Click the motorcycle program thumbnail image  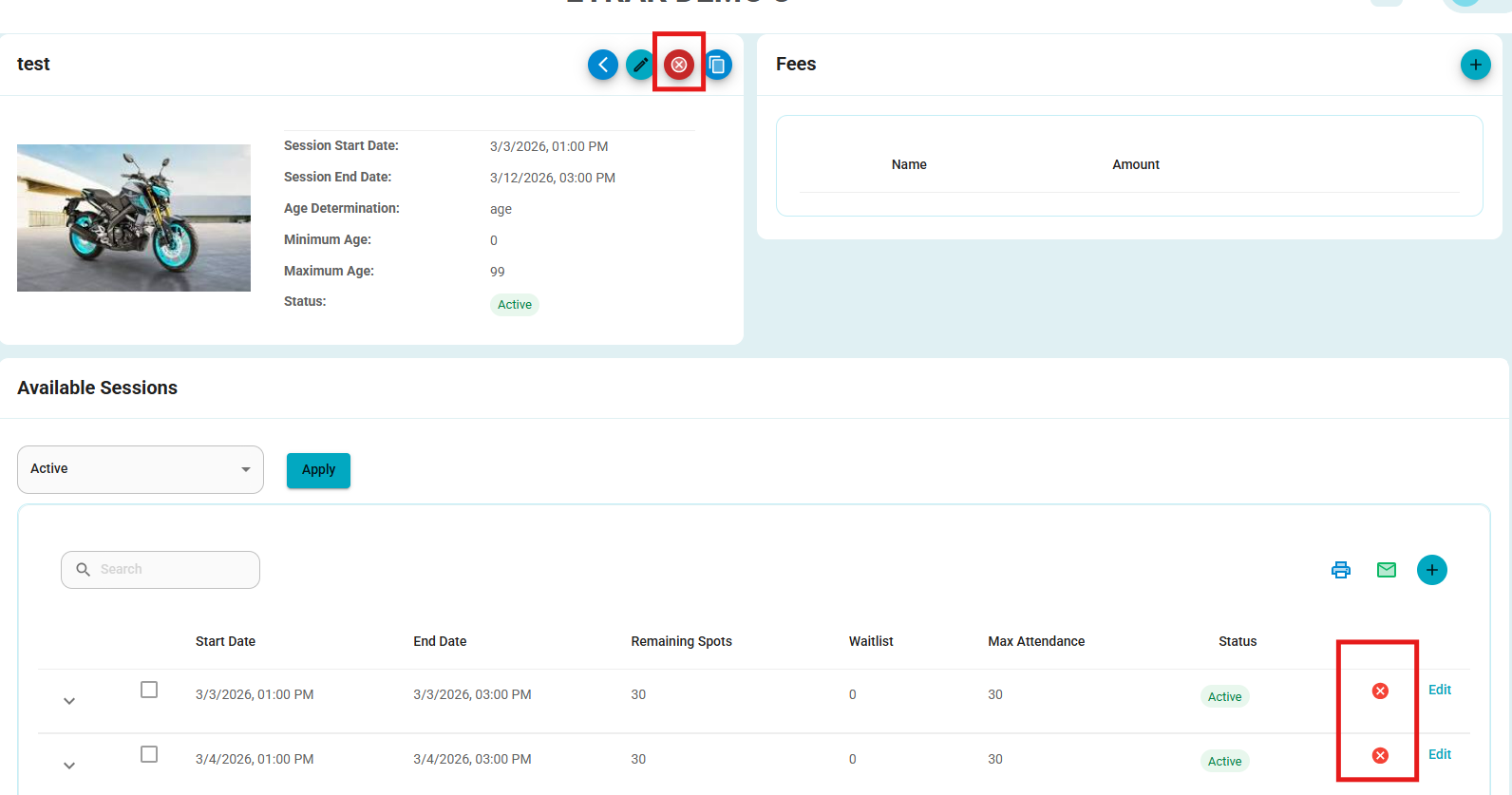(x=134, y=218)
